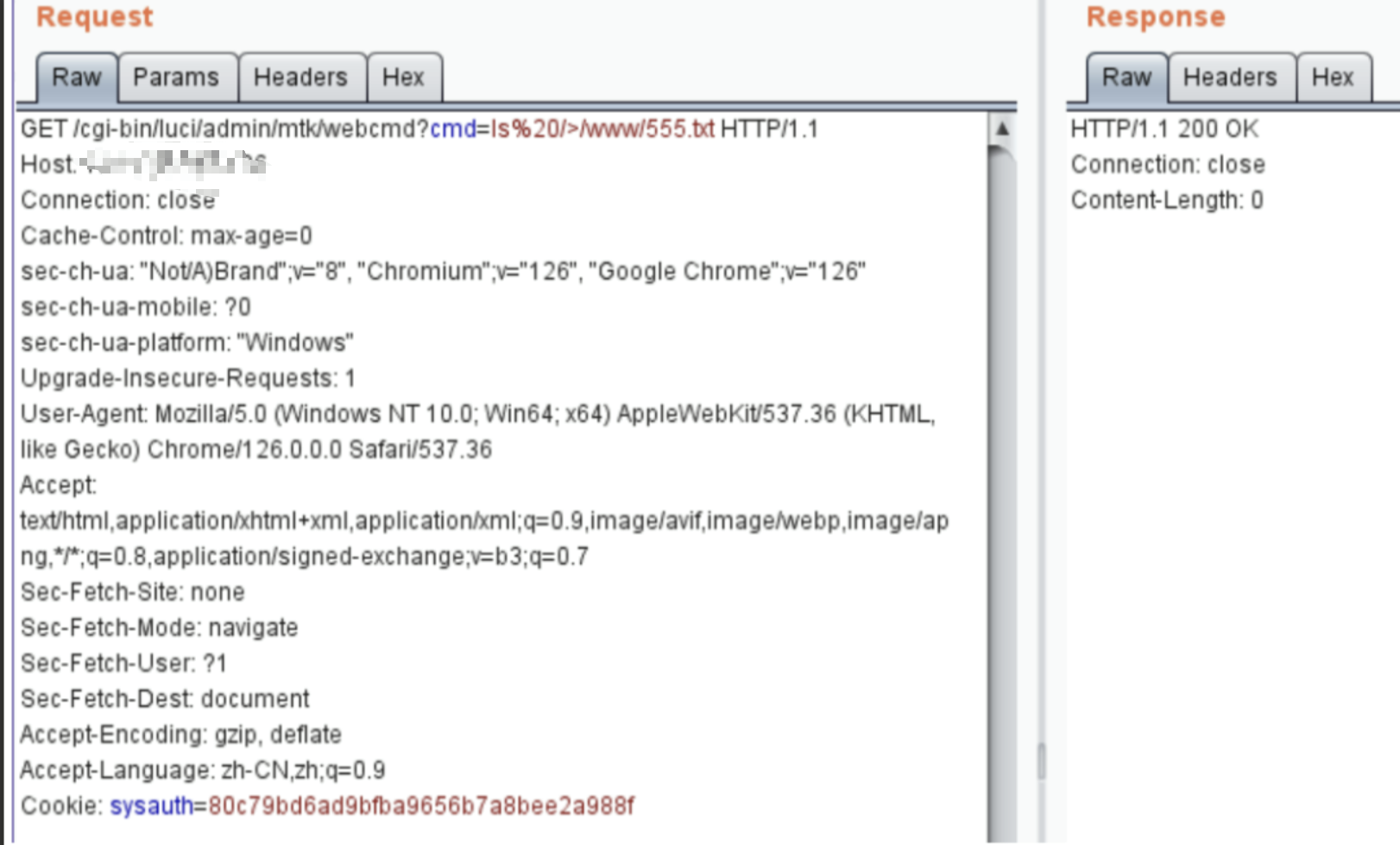Image resolution: width=1400 pixels, height=845 pixels.
Task: Click the 'Sec-Fetch-User: ?1' line
Action: [123, 663]
